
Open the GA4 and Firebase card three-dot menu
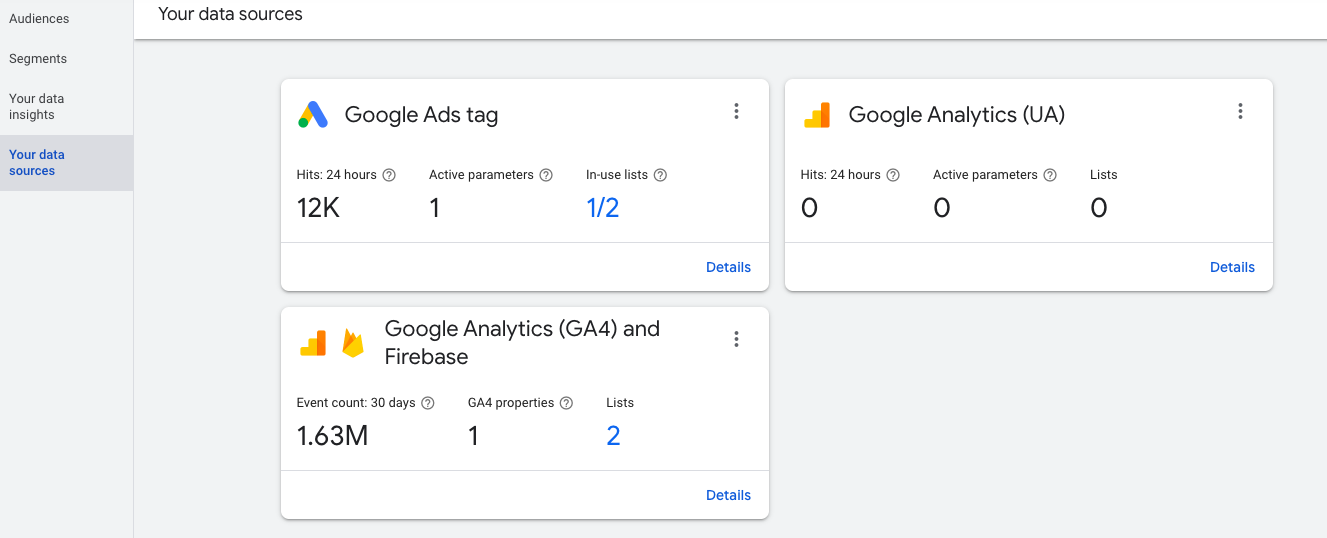click(736, 339)
